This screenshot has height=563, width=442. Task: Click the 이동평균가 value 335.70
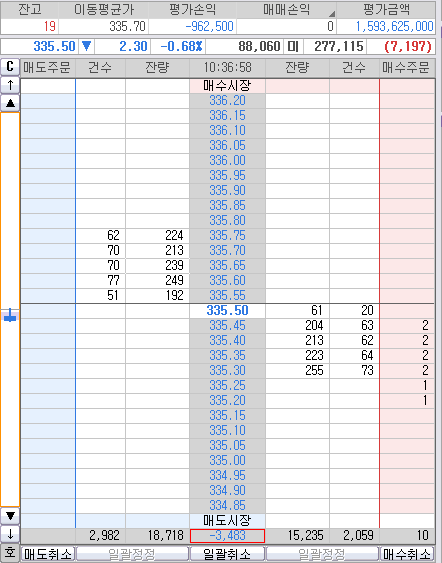(127, 27)
